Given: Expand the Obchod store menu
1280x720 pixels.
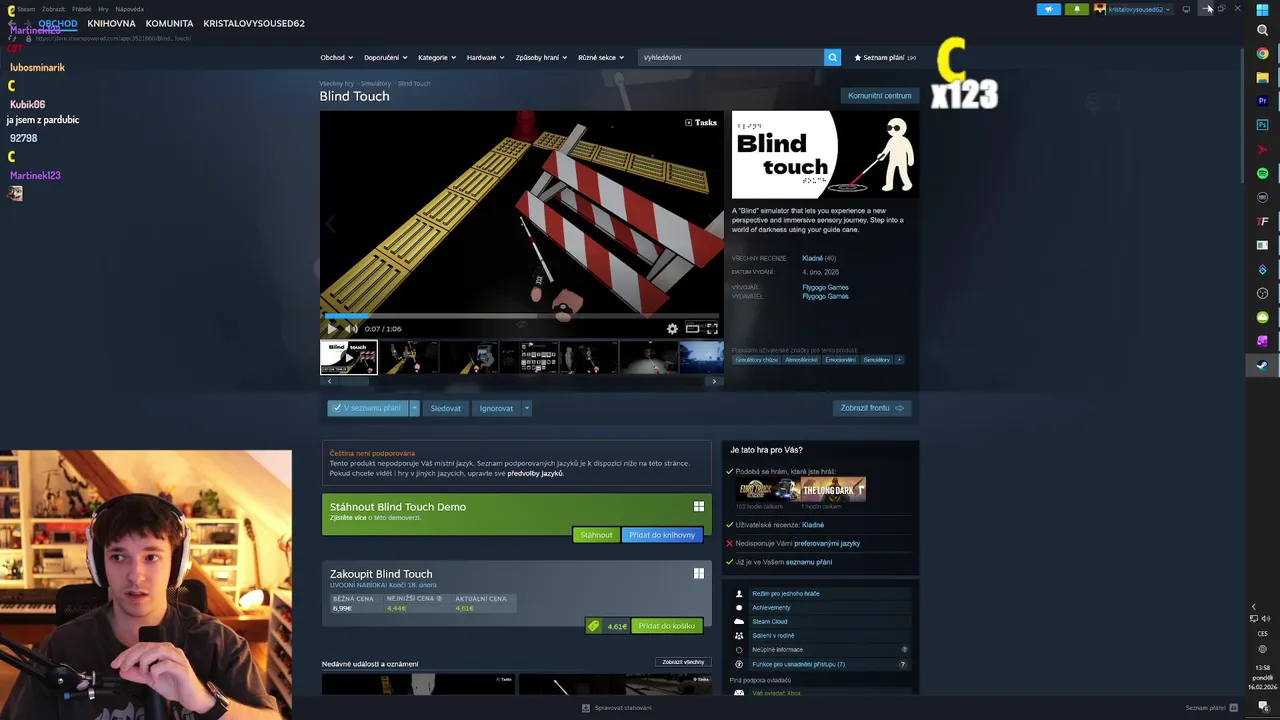Looking at the screenshot, I should 336,57.
